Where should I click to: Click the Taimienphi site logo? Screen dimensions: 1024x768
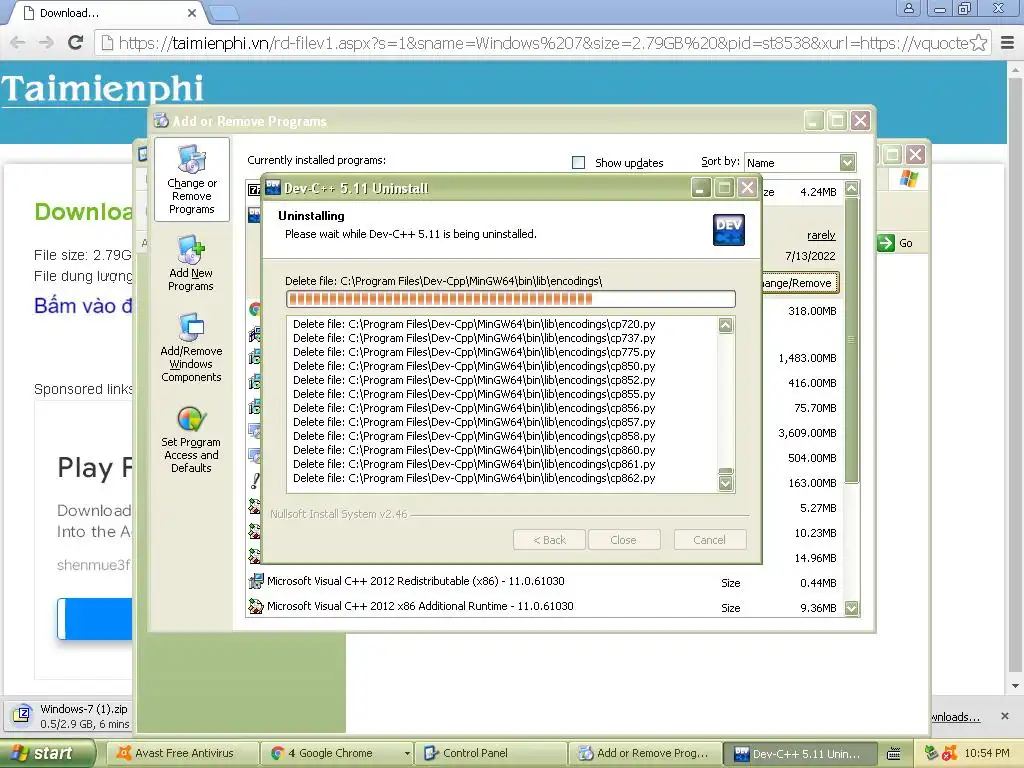[x=103, y=88]
